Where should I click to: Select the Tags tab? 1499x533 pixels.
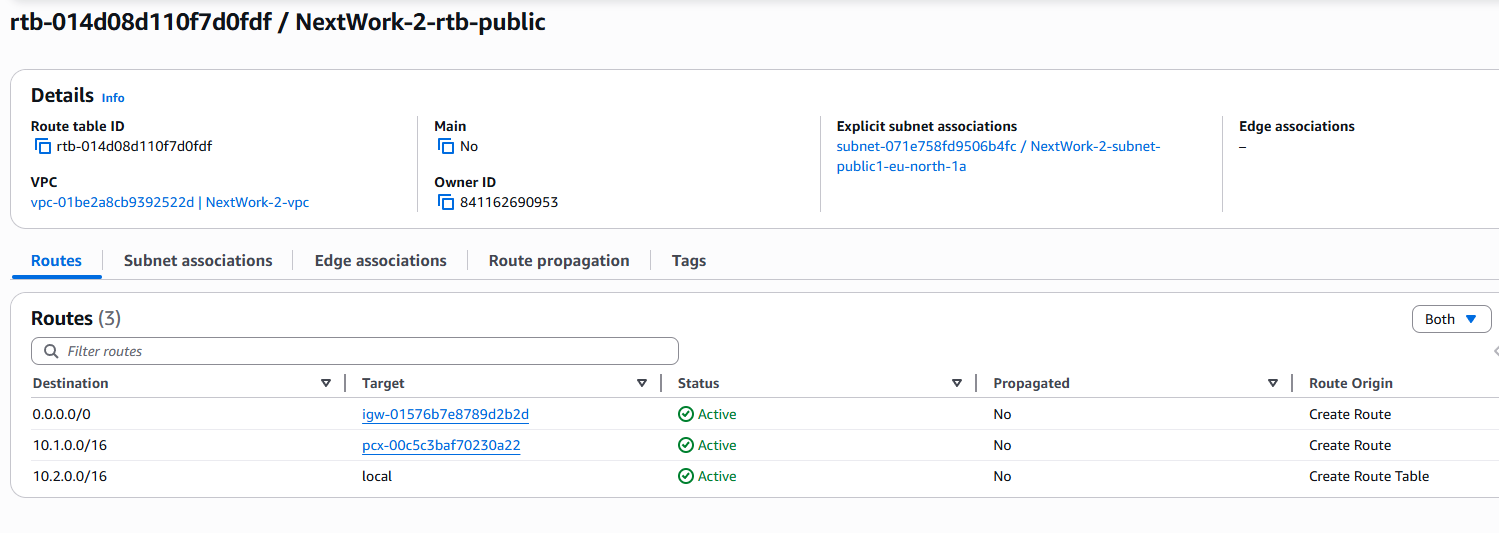688,261
